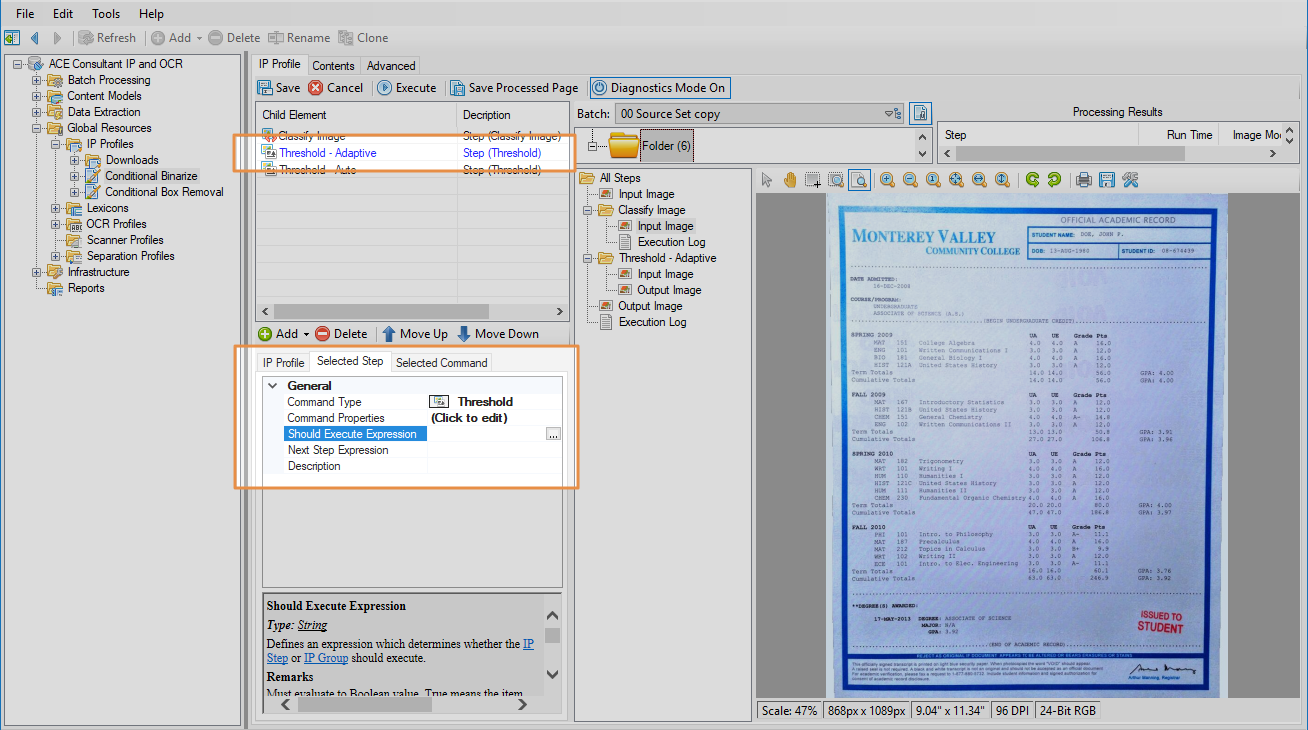Click the zoom in magnifier icon
The image size is (1308, 730).
click(x=887, y=180)
